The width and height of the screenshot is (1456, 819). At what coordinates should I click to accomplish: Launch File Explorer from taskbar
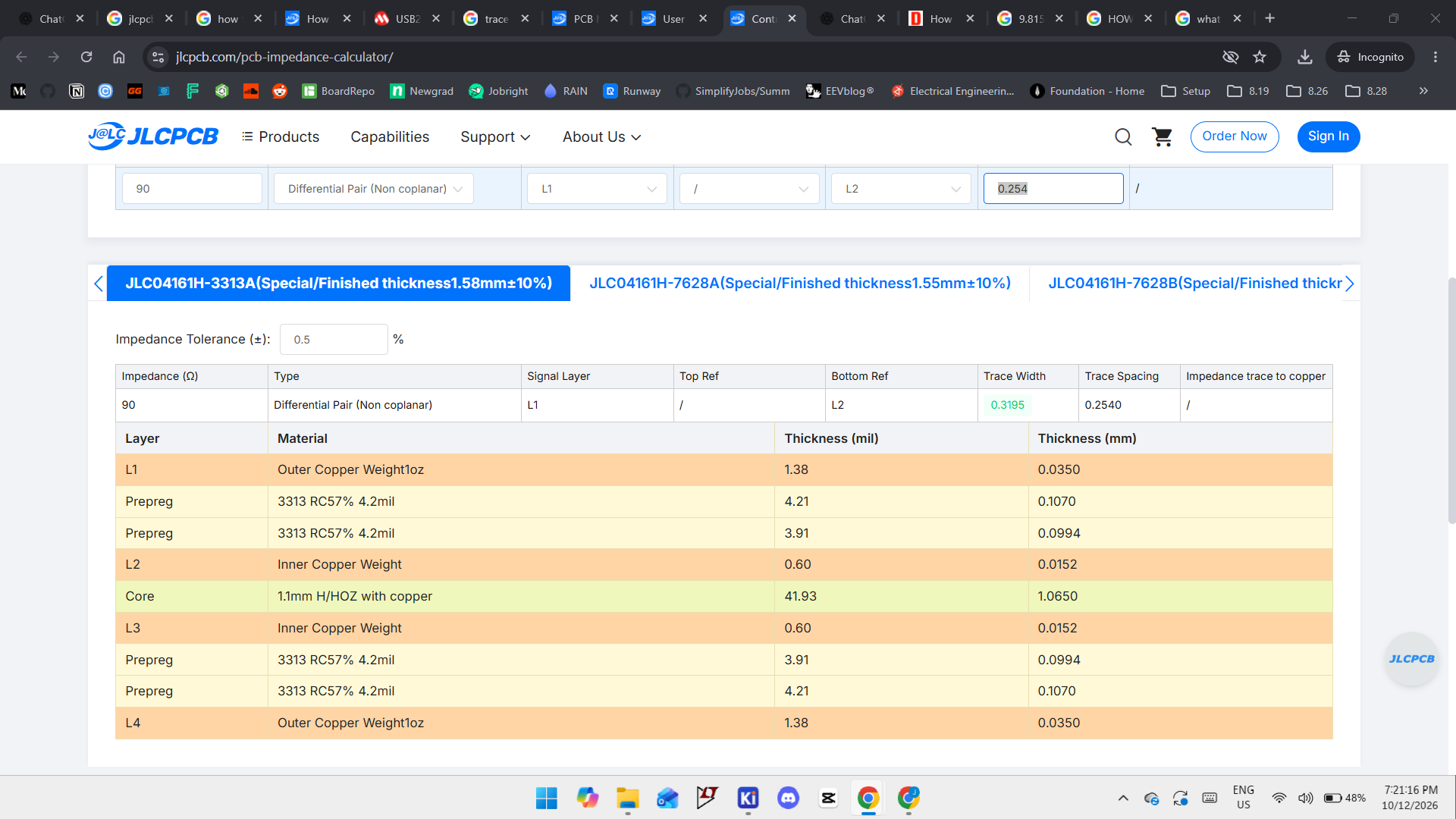pyautogui.click(x=627, y=798)
